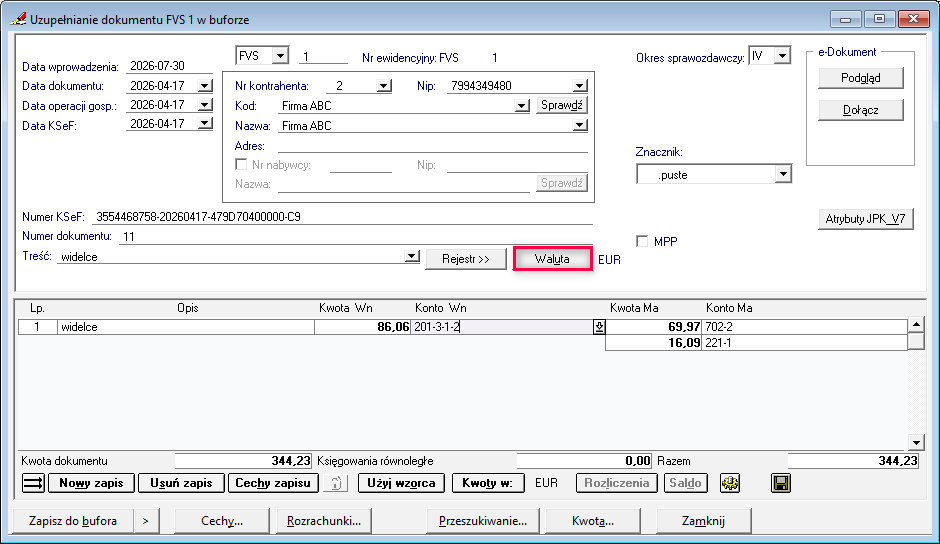
Task: Open the Okres sprawozdawczy dropdown
Action: click(782, 56)
